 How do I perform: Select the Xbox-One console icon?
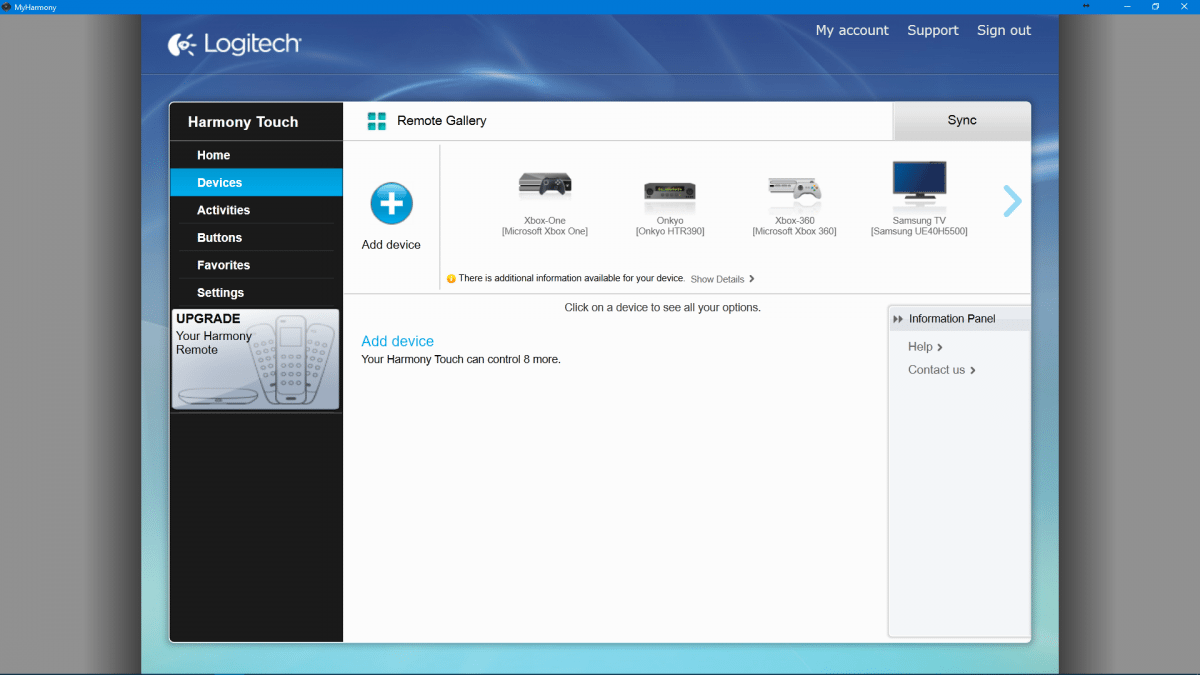tap(545, 185)
